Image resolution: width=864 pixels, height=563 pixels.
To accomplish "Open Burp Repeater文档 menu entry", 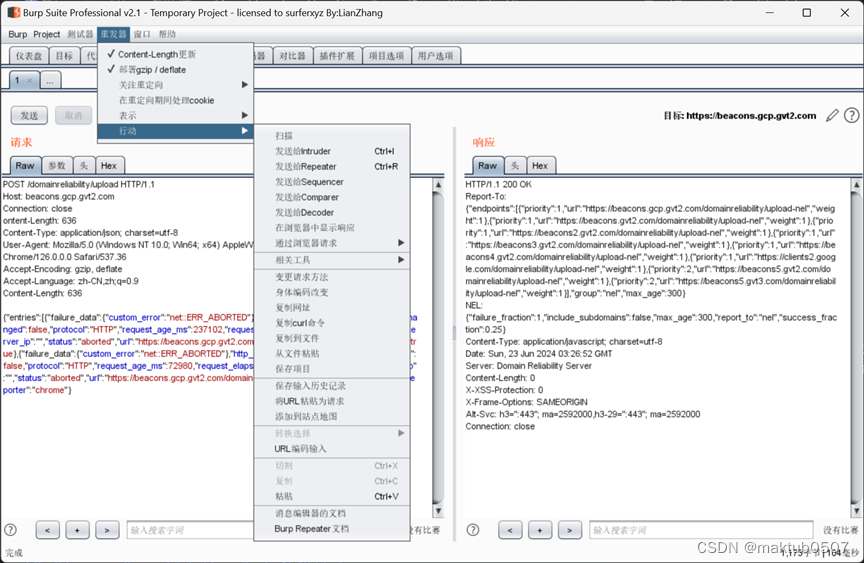I will (332, 529).
